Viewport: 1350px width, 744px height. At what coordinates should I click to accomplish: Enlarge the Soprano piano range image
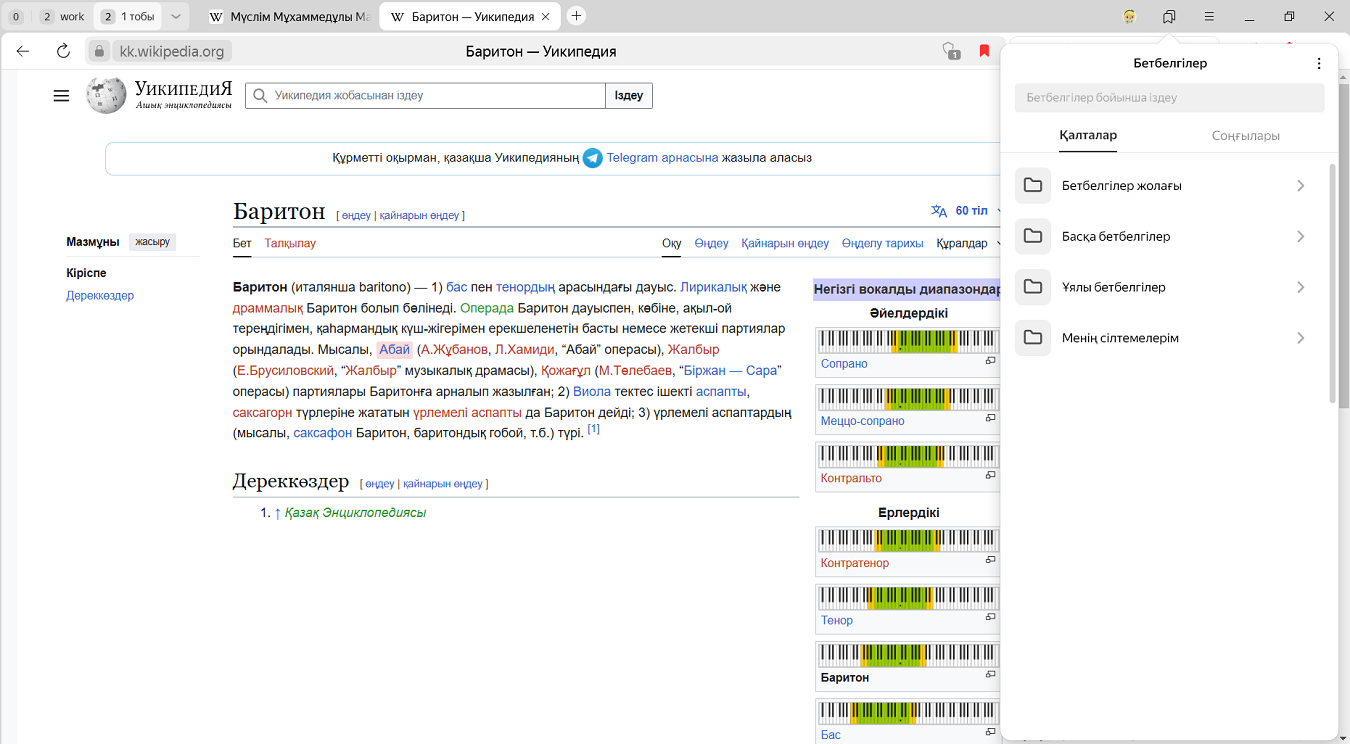[x=990, y=361]
